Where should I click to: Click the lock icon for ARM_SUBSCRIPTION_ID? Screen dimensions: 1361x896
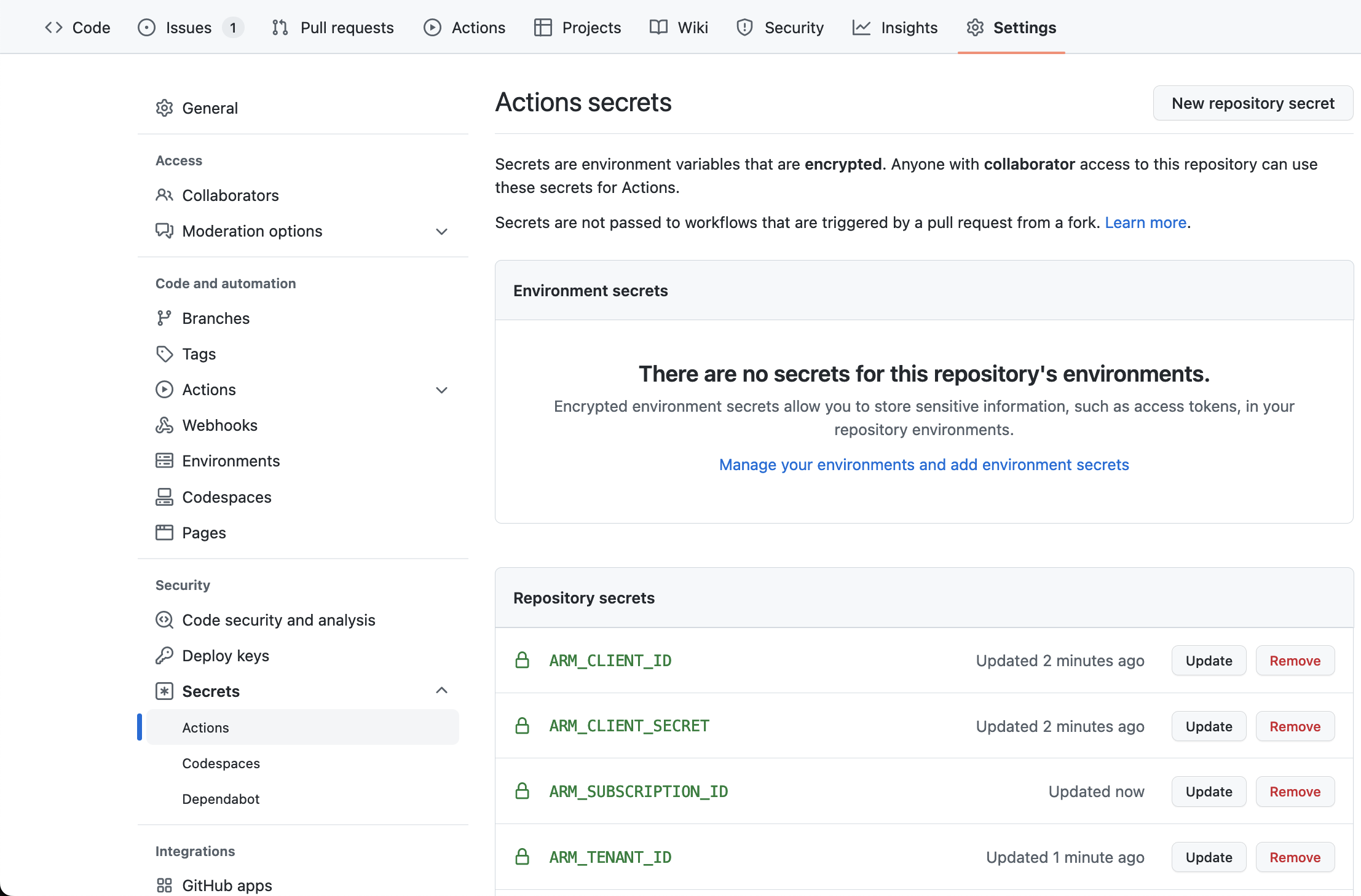[521, 791]
